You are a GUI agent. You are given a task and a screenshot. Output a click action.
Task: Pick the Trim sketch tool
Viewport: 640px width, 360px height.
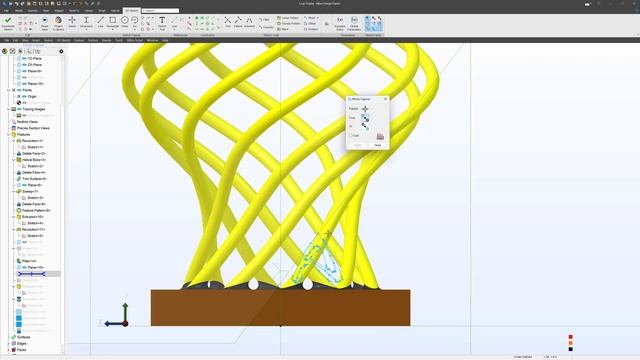[x=228, y=22]
